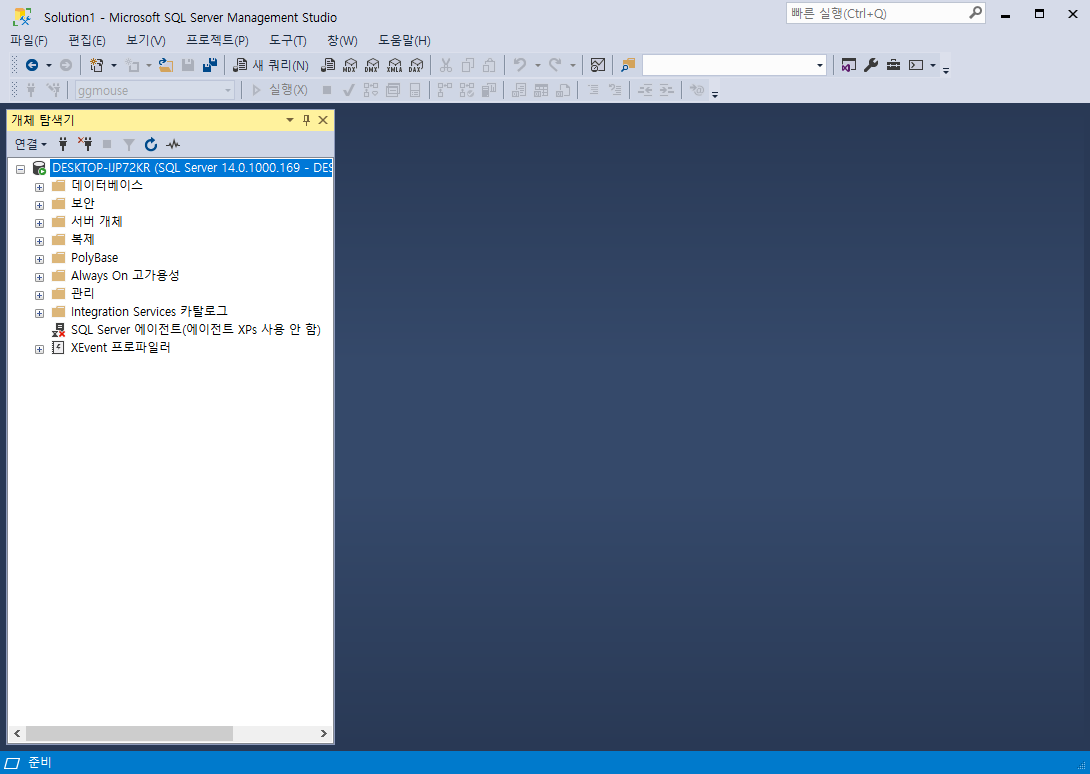
Task: Click the command window icon in toolbar
Action: 916,65
